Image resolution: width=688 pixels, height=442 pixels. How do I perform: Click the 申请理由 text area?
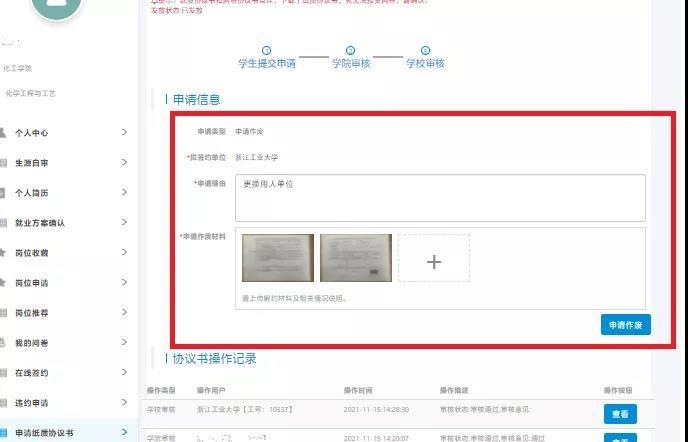pyautogui.click(x=440, y=198)
